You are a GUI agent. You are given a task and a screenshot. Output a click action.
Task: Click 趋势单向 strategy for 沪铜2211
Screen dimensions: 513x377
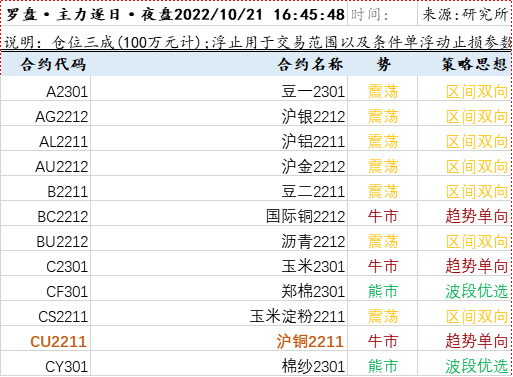[477, 341]
